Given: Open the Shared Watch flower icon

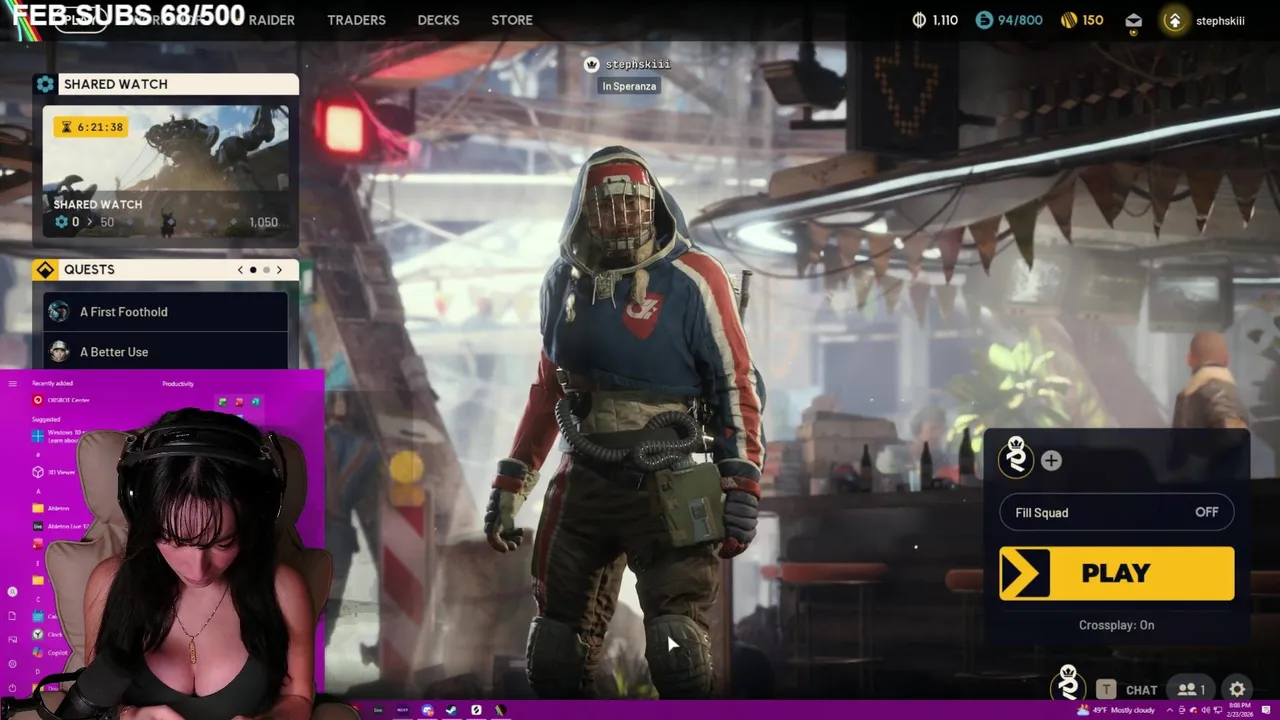Looking at the screenshot, I should 45,84.
